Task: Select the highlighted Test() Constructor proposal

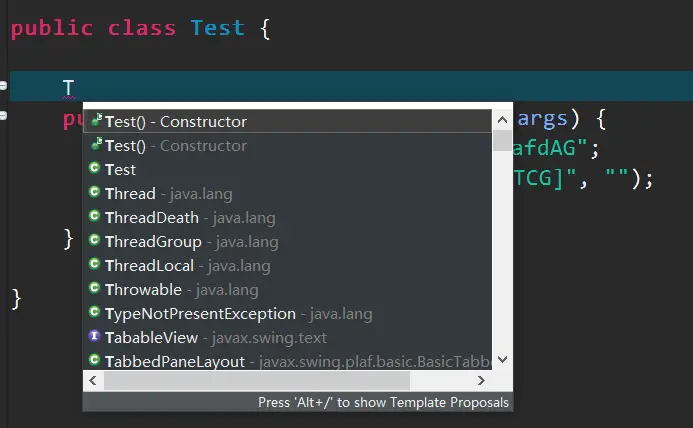Action: point(287,121)
